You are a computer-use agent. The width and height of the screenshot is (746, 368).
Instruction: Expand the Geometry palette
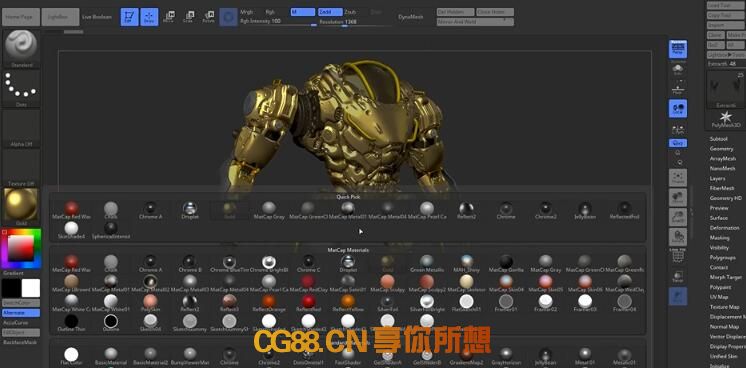click(721, 149)
